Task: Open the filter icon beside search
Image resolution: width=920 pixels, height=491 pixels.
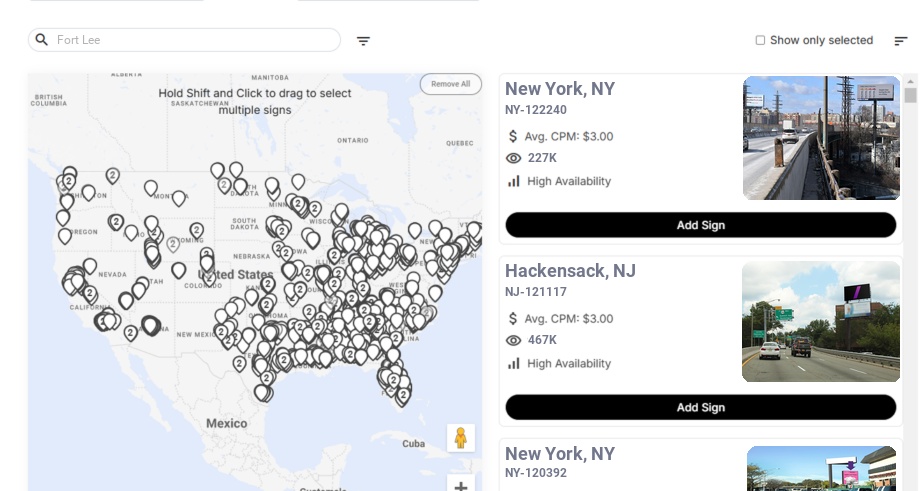Action: (363, 41)
